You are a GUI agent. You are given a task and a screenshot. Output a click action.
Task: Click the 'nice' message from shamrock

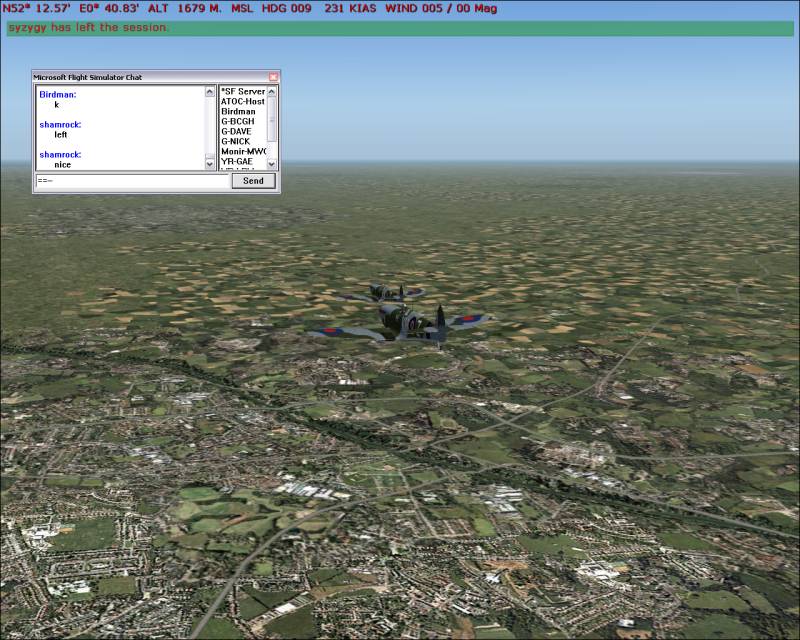click(62, 165)
